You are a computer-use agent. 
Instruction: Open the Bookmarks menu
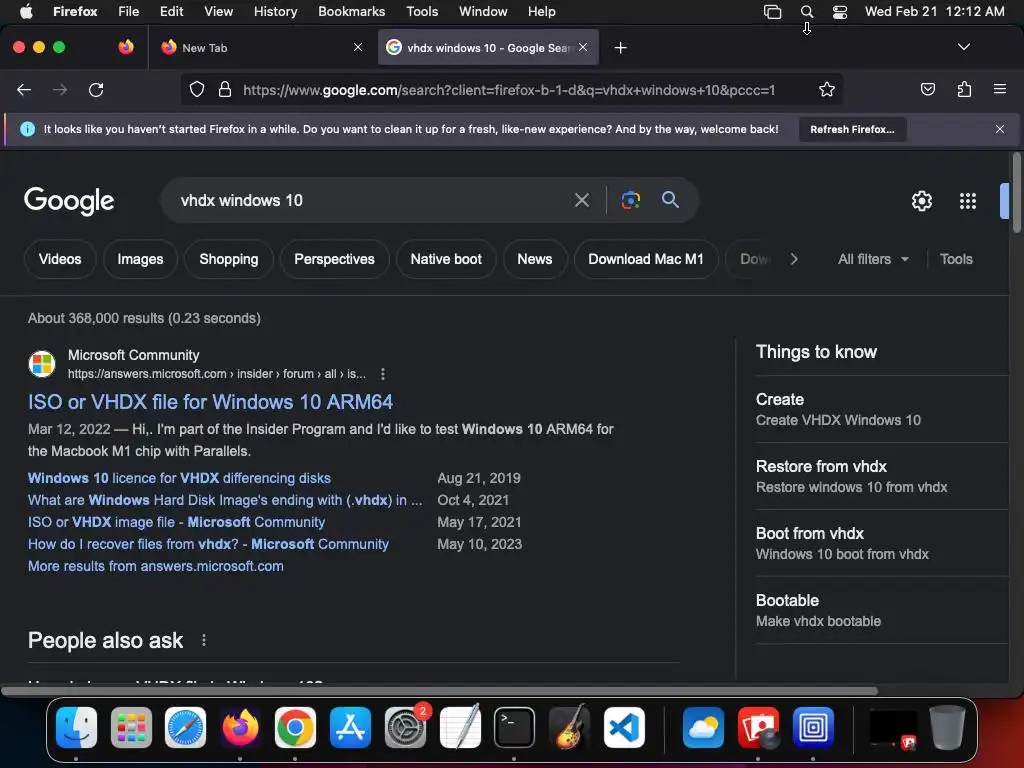(351, 12)
